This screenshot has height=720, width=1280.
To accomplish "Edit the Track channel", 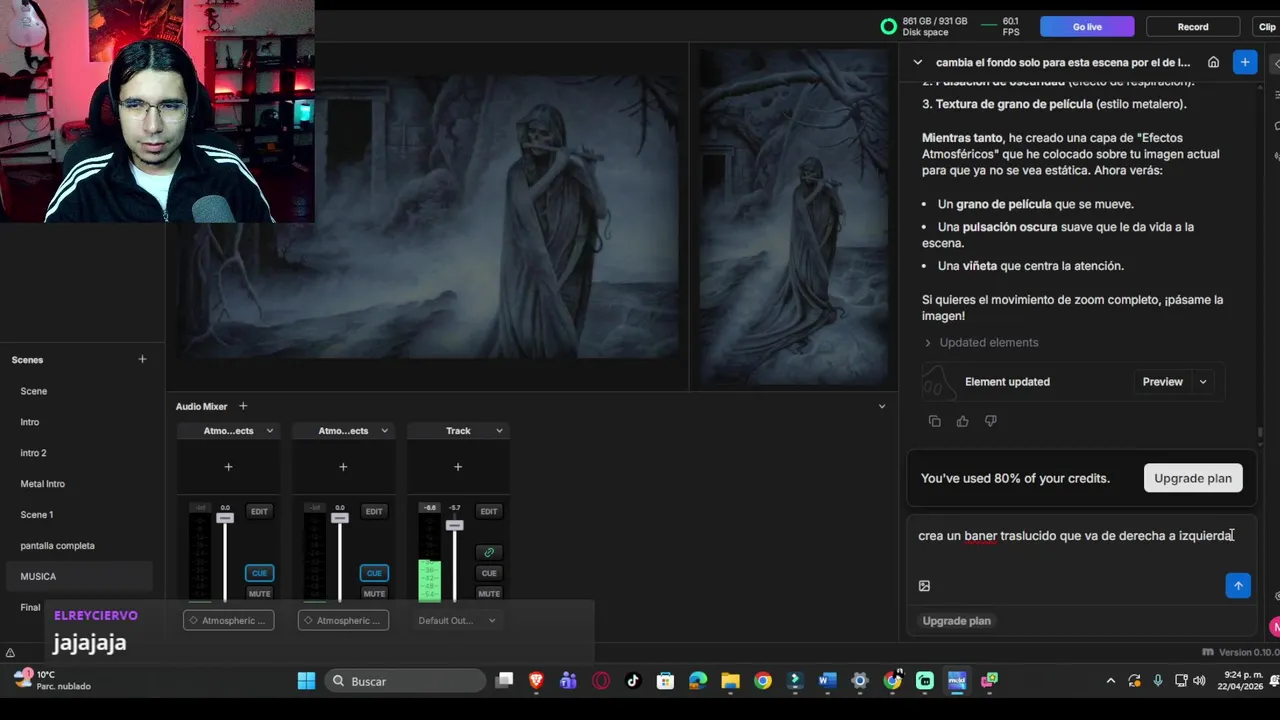I will (489, 511).
